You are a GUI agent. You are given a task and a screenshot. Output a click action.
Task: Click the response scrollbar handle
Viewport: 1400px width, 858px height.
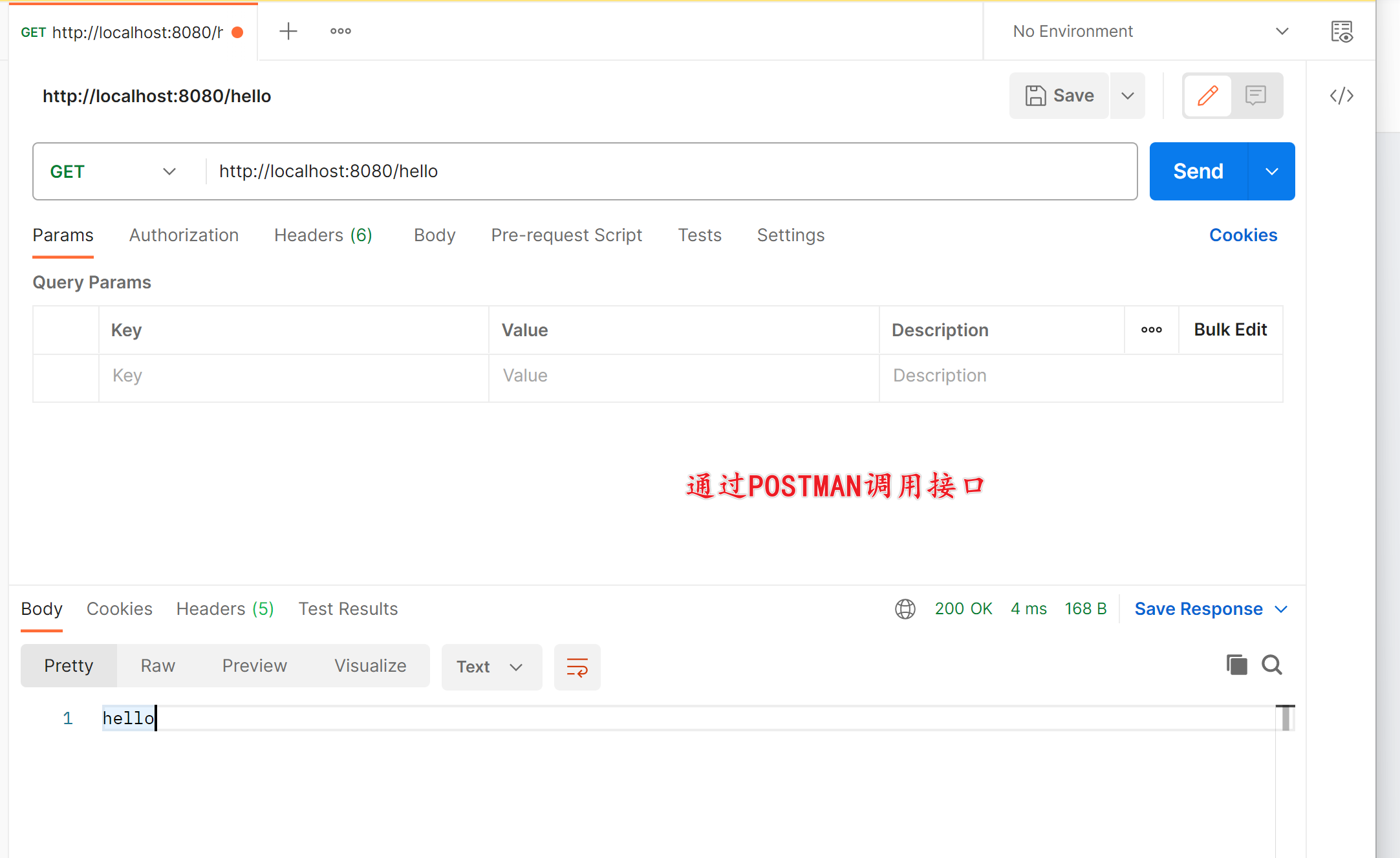(1286, 718)
